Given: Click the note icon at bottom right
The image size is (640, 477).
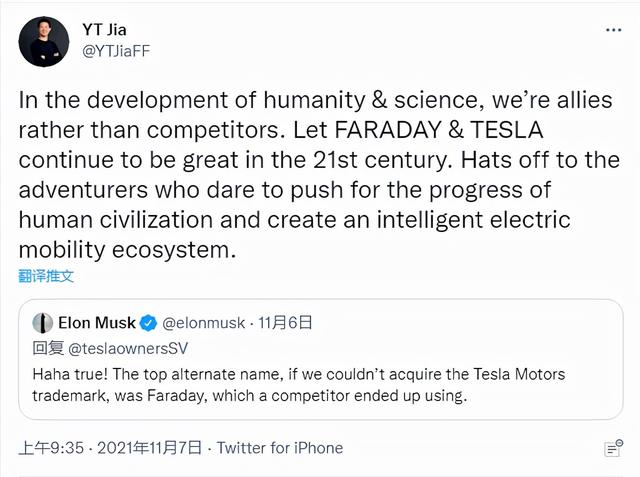Looking at the screenshot, I should (612, 448).
